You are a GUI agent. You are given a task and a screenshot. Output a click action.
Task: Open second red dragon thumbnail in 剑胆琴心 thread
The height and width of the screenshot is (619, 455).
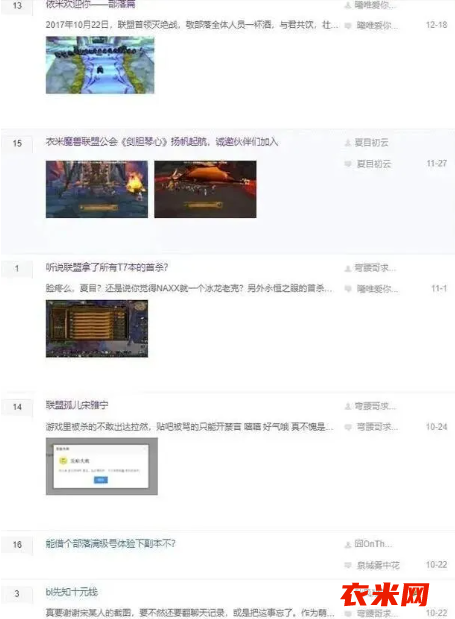coord(205,189)
